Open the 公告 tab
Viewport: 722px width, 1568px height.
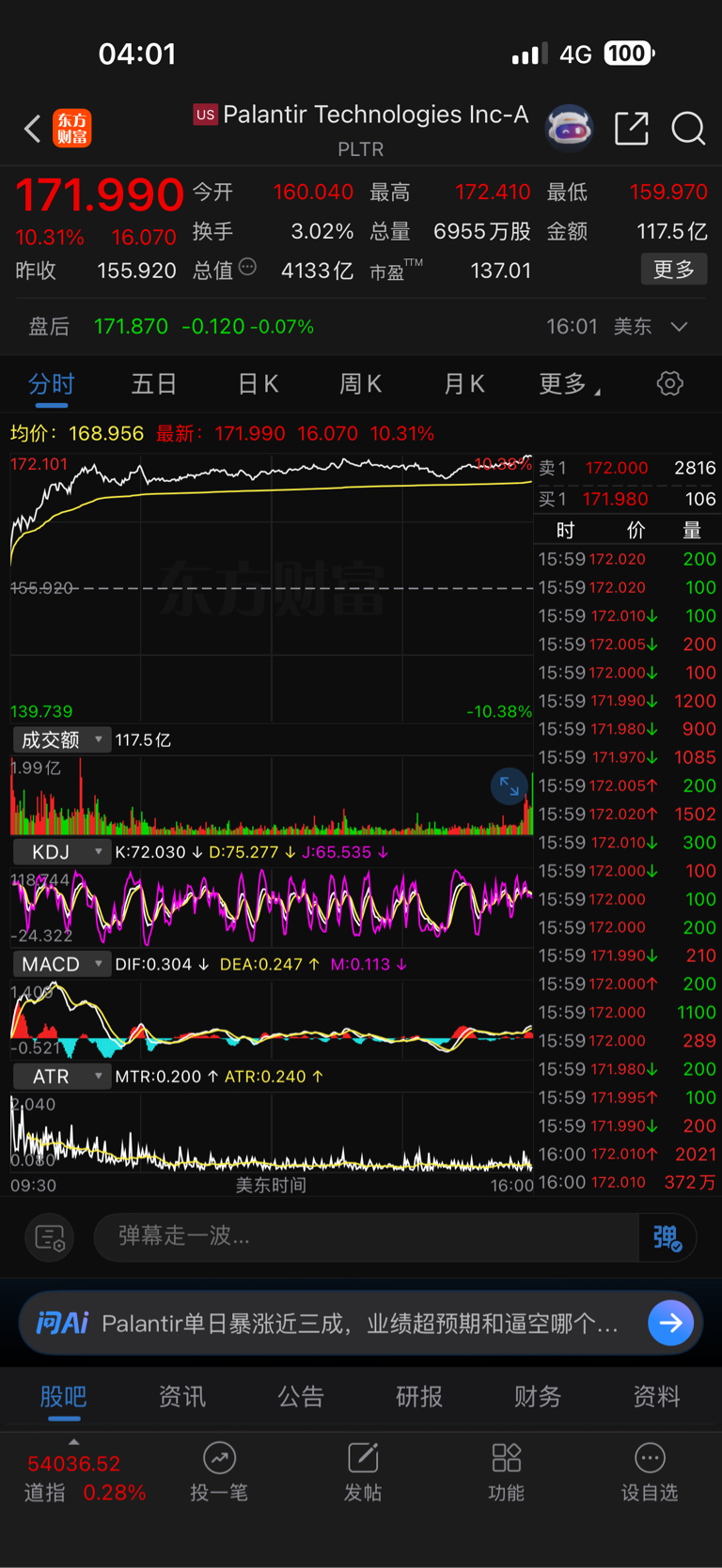coord(301,1397)
